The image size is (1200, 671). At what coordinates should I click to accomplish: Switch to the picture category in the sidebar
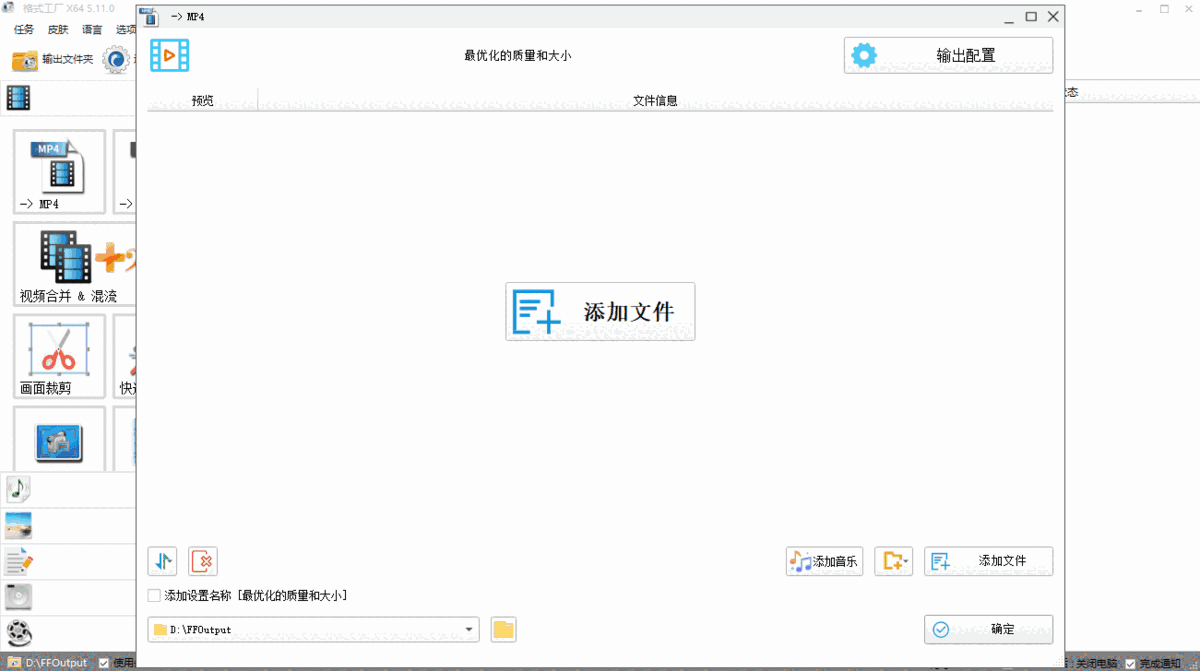click(x=18, y=524)
